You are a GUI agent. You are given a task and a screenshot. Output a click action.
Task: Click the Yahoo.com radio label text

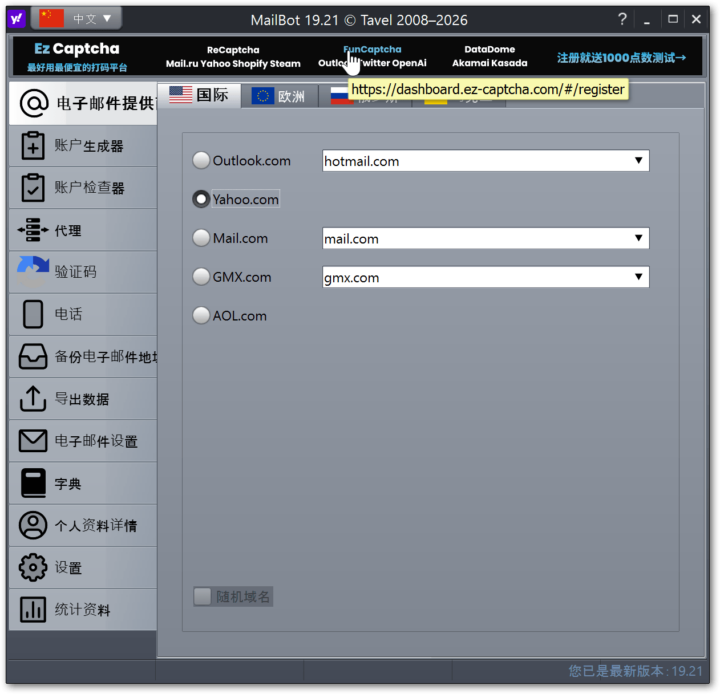pyautogui.click(x=246, y=199)
